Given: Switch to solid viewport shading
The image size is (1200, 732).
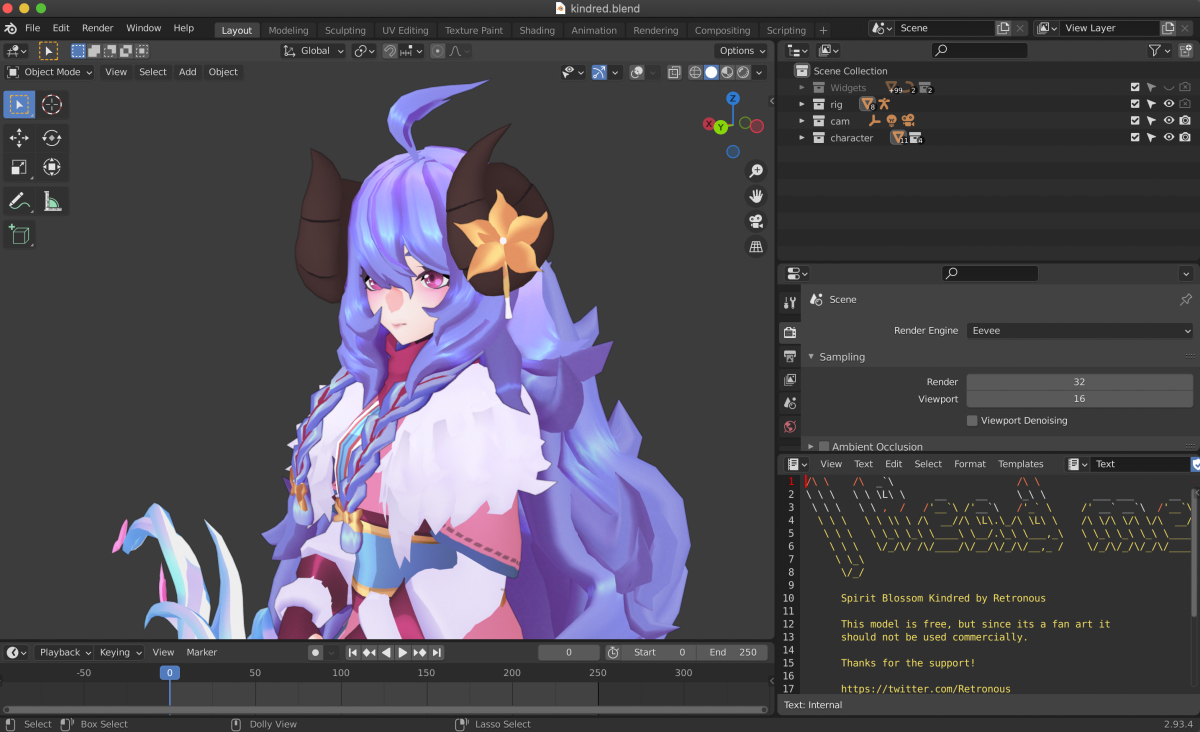Looking at the screenshot, I should click(711, 72).
